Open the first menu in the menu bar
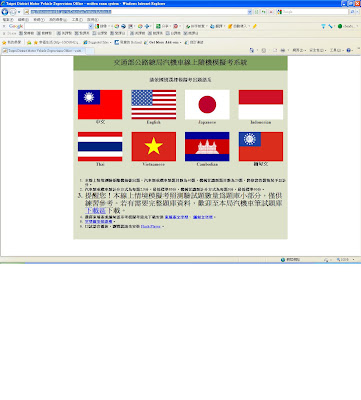The width and height of the screenshot is (361, 400). click(8, 20)
